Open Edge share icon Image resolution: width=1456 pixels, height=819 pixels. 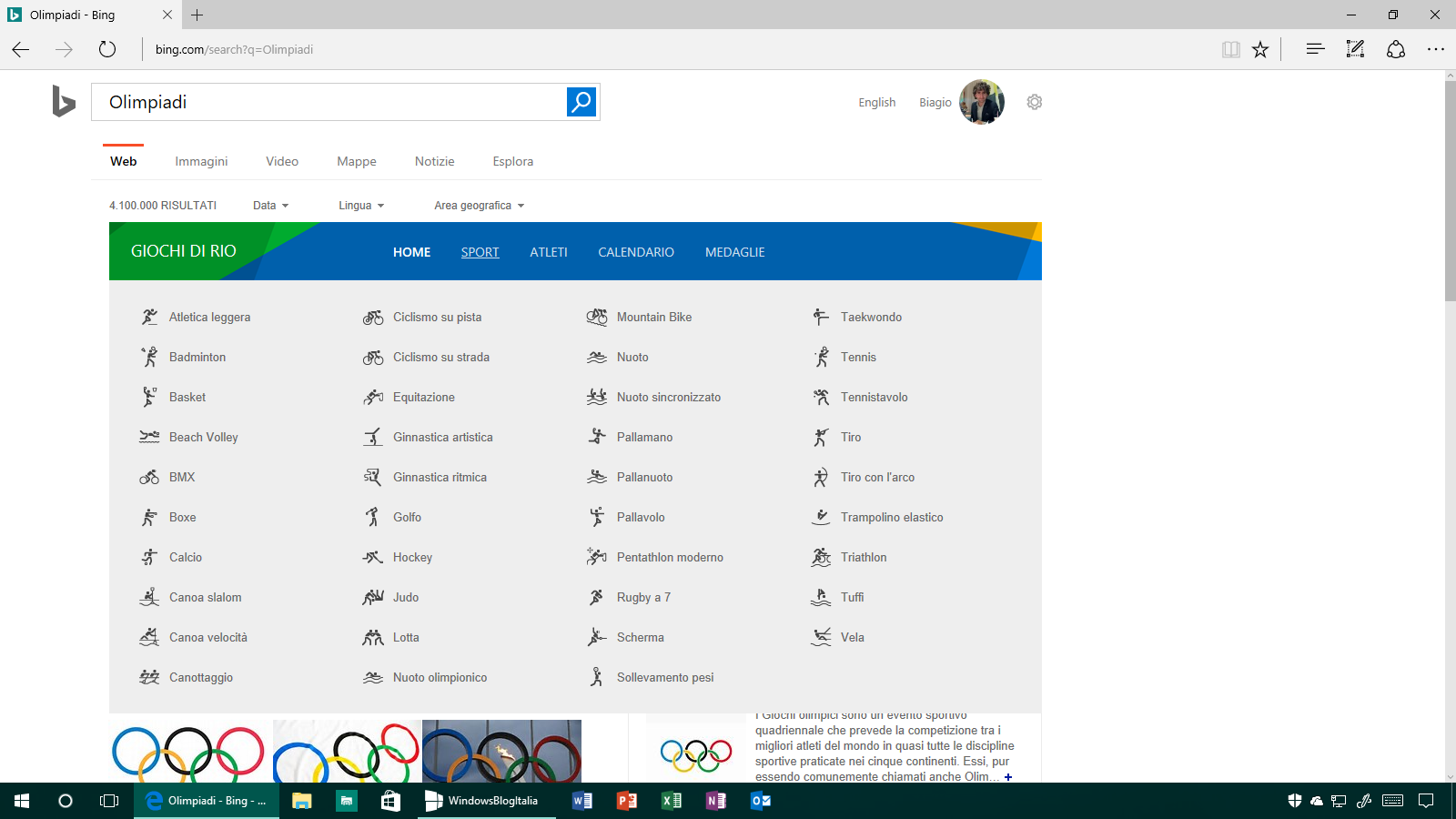pyautogui.click(x=1396, y=49)
